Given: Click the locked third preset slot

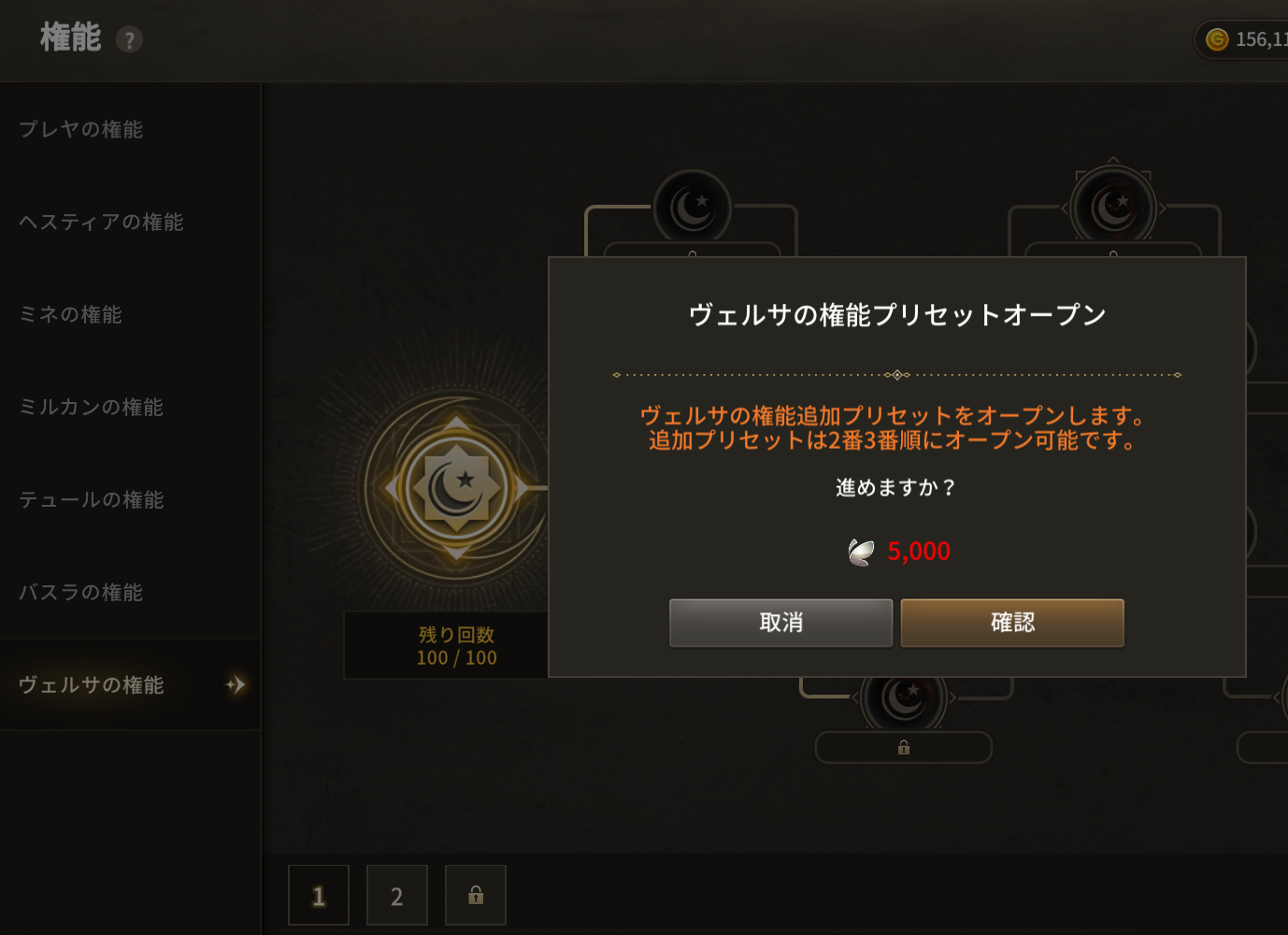Looking at the screenshot, I should [x=476, y=896].
